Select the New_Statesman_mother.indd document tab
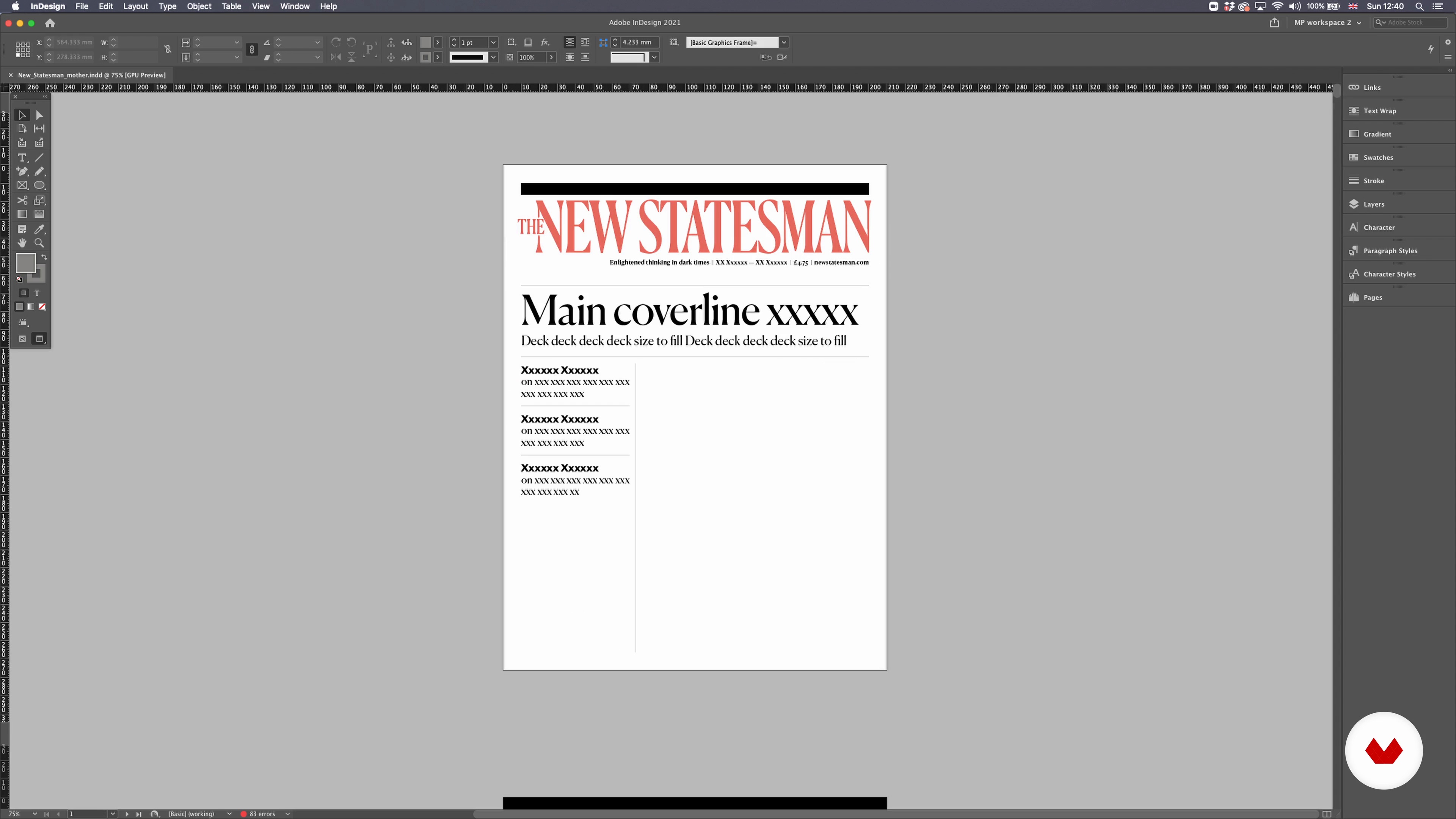This screenshot has height=819, width=1456. (91, 75)
